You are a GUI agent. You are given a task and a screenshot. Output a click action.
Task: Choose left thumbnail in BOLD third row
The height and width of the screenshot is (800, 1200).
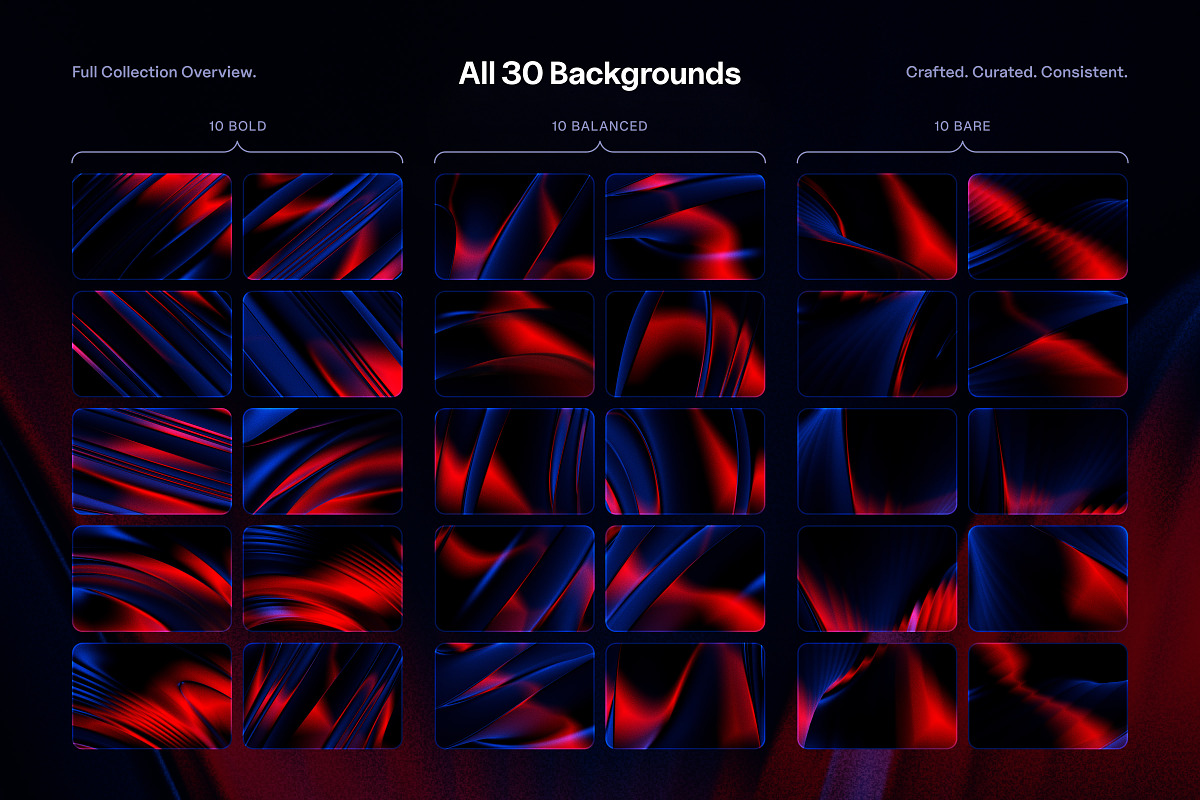pos(152,461)
